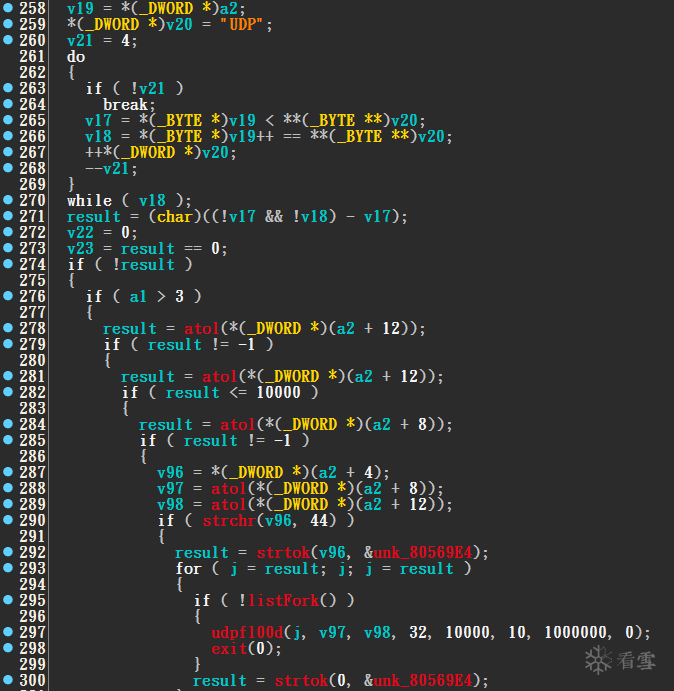Toggle the breakpoint dot on line 259
674x691 pixels.
[7, 23]
